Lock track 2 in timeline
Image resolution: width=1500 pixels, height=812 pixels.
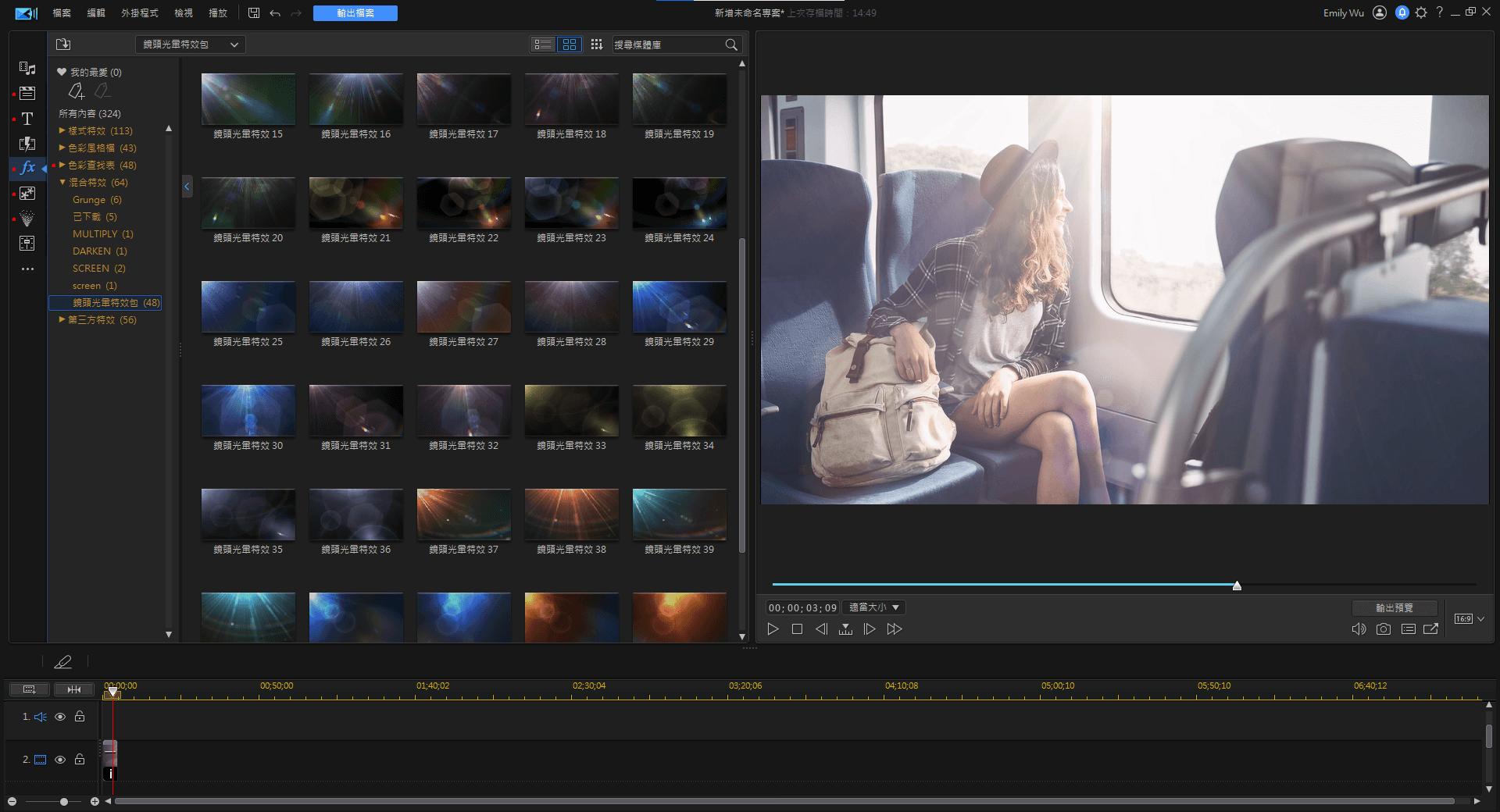coord(80,760)
